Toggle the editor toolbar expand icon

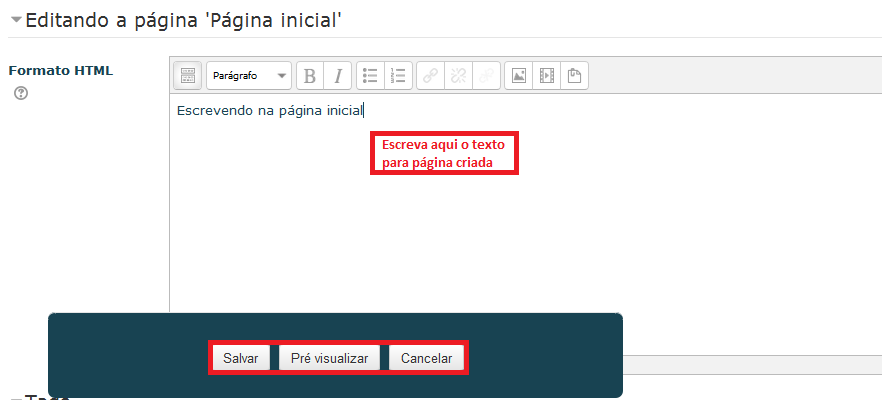click(187, 75)
